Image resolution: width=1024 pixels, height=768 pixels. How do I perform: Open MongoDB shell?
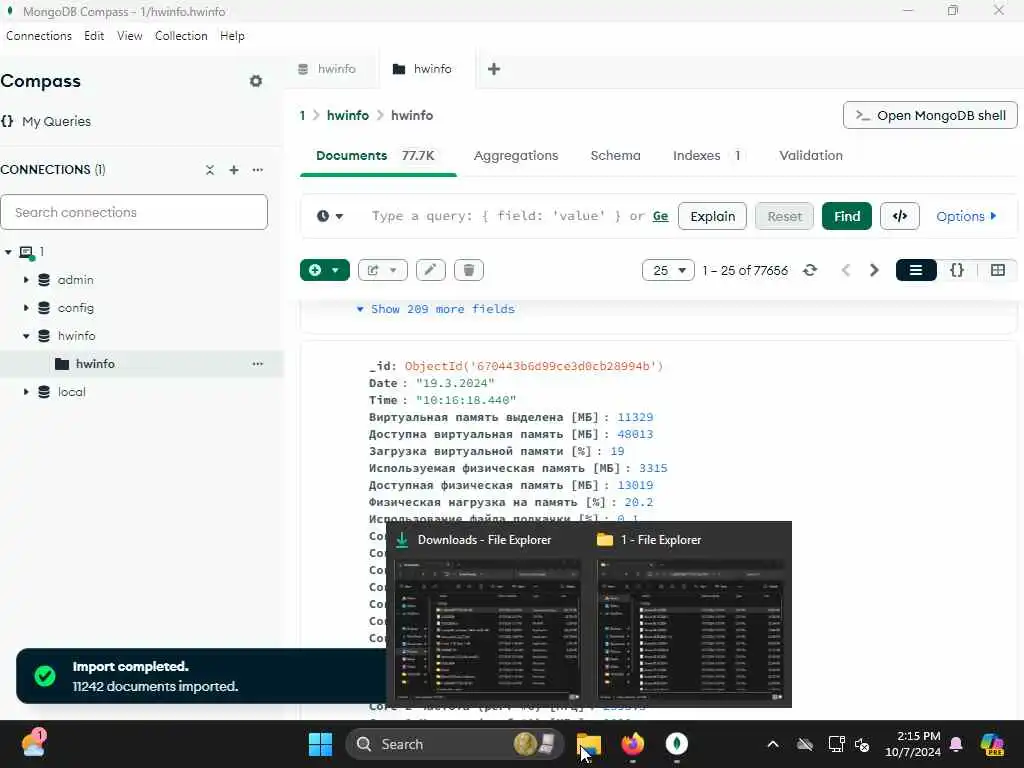(930, 116)
